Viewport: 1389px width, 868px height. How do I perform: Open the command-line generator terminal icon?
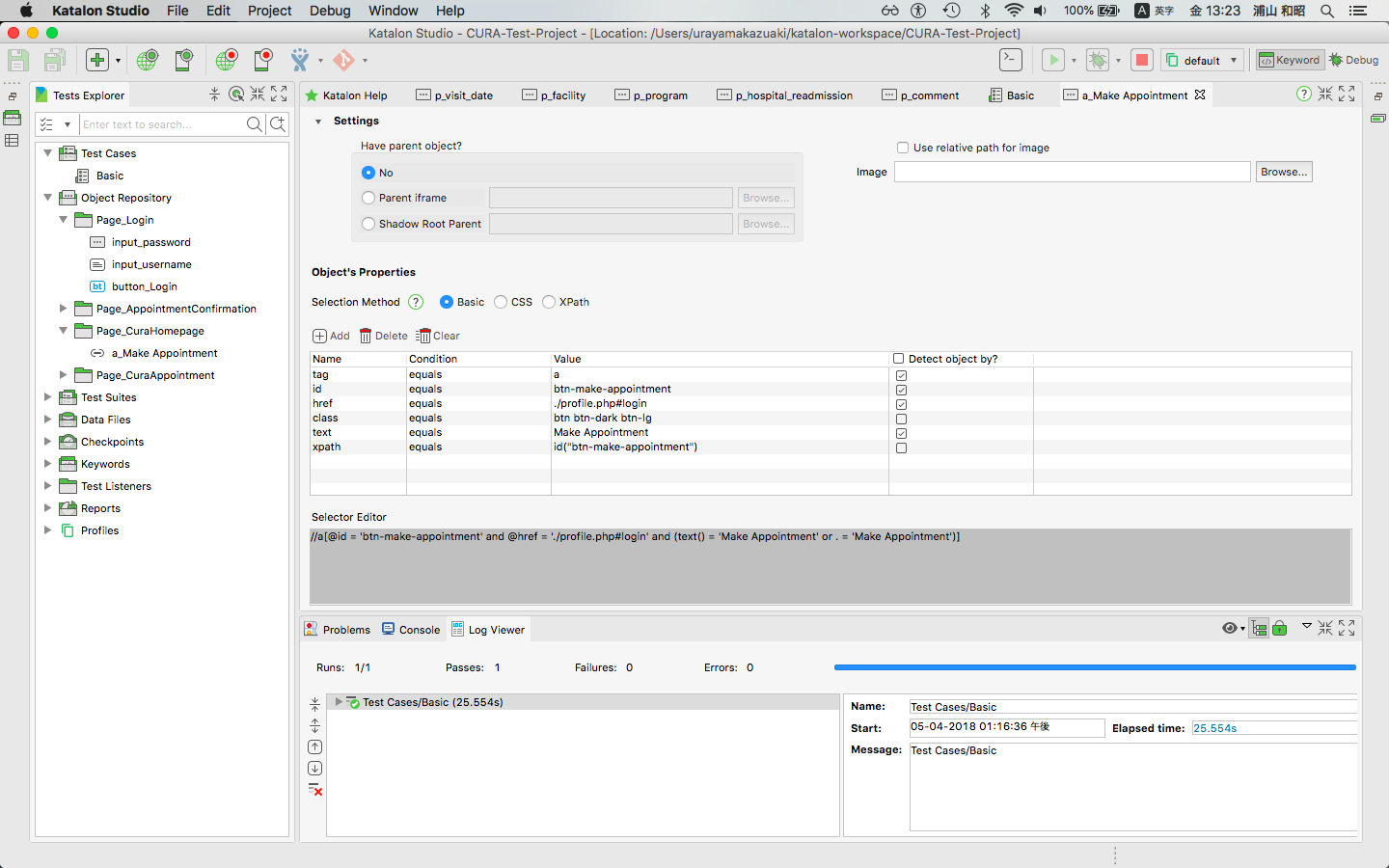[x=1010, y=60]
